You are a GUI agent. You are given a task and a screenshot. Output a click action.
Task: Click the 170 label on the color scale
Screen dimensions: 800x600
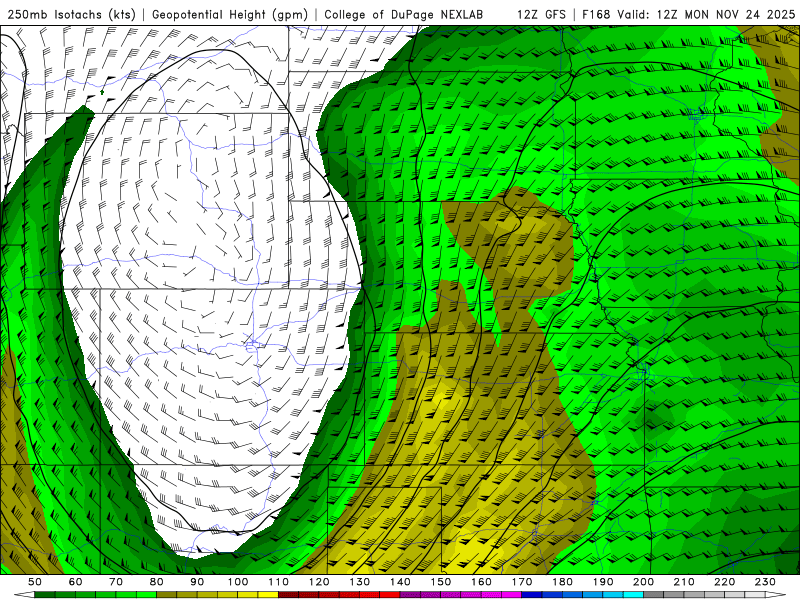point(522,582)
